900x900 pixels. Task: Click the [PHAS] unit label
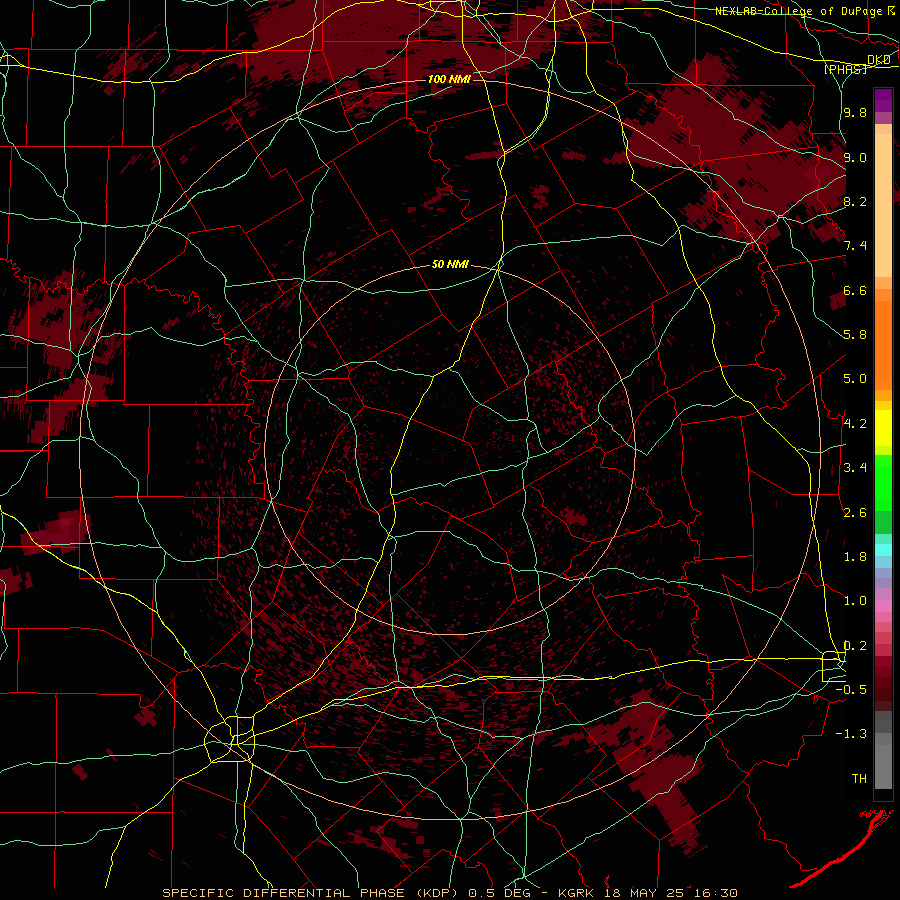pos(845,69)
